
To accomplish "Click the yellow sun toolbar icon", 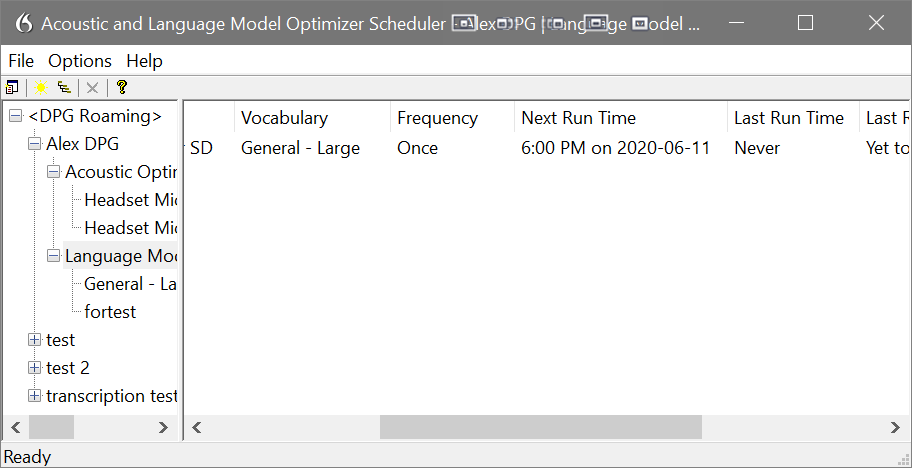I will click(x=41, y=88).
